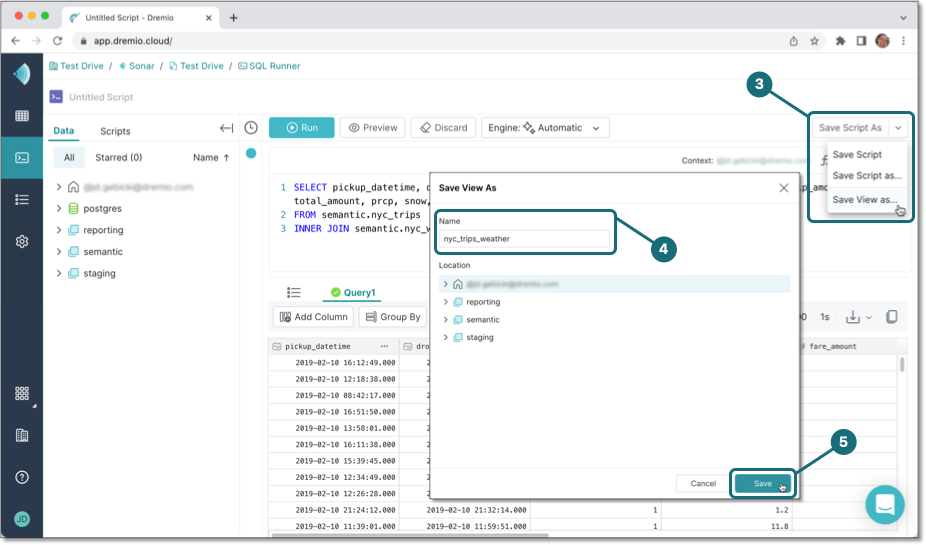Image resolution: width=926 pixels, height=545 pixels.
Task: Open the SQL Runner icon in sidebar
Action: [x=21, y=157]
